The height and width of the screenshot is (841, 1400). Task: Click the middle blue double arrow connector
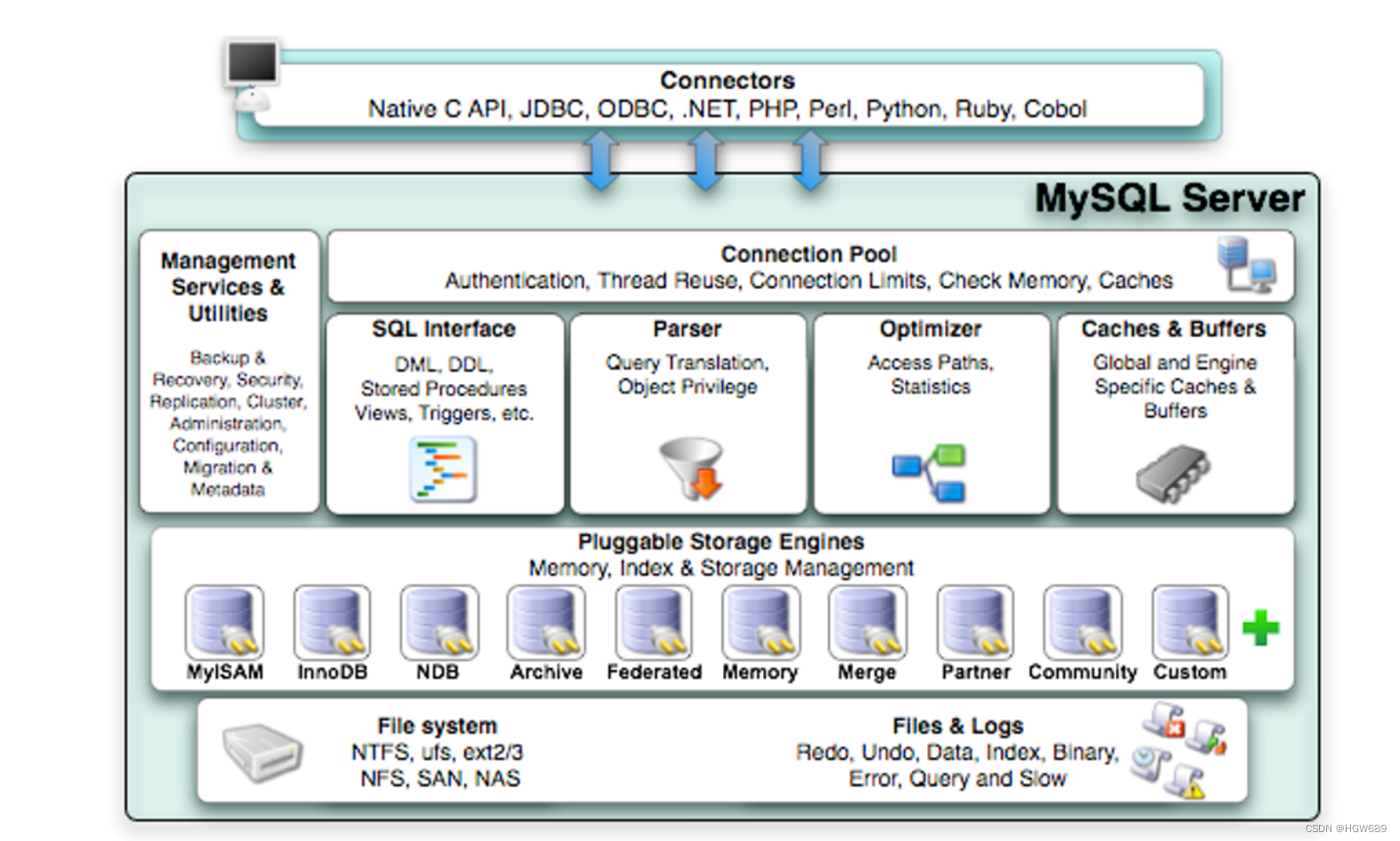(705, 160)
